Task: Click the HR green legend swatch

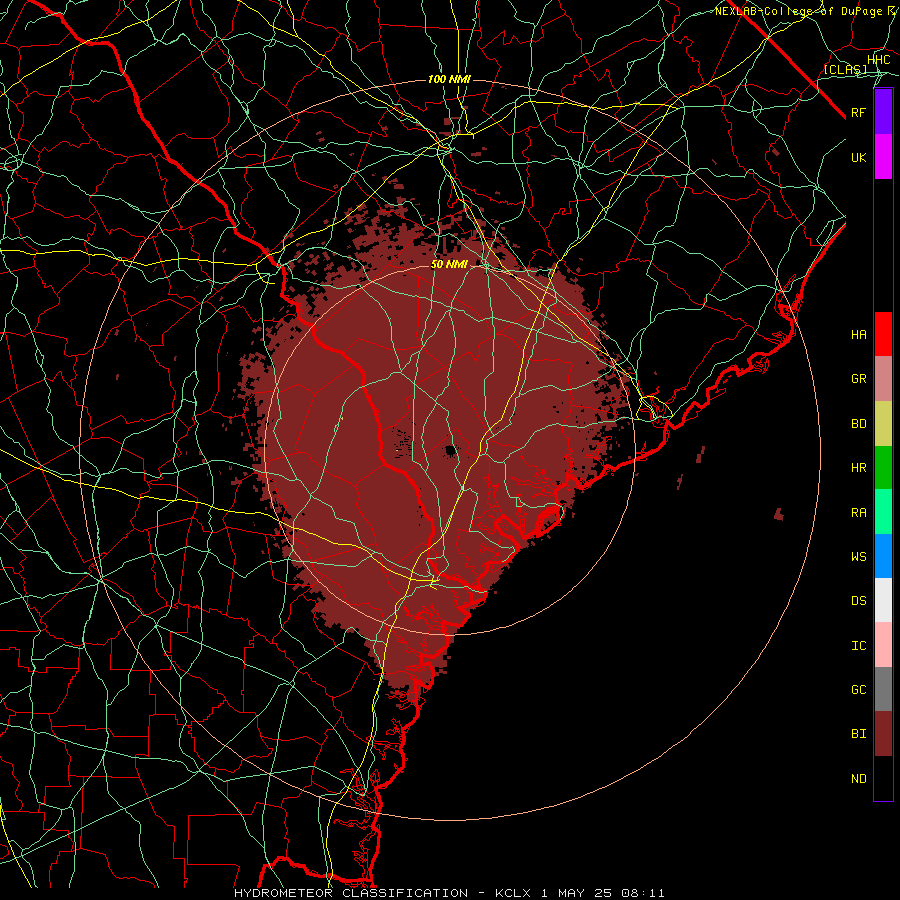Action: click(x=883, y=467)
